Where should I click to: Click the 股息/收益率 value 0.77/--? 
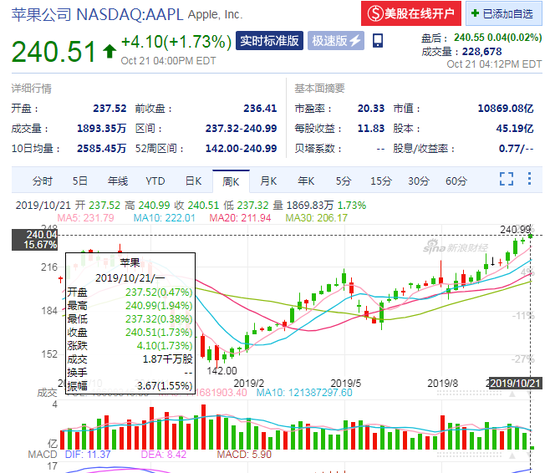pyautogui.click(x=516, y=148)
